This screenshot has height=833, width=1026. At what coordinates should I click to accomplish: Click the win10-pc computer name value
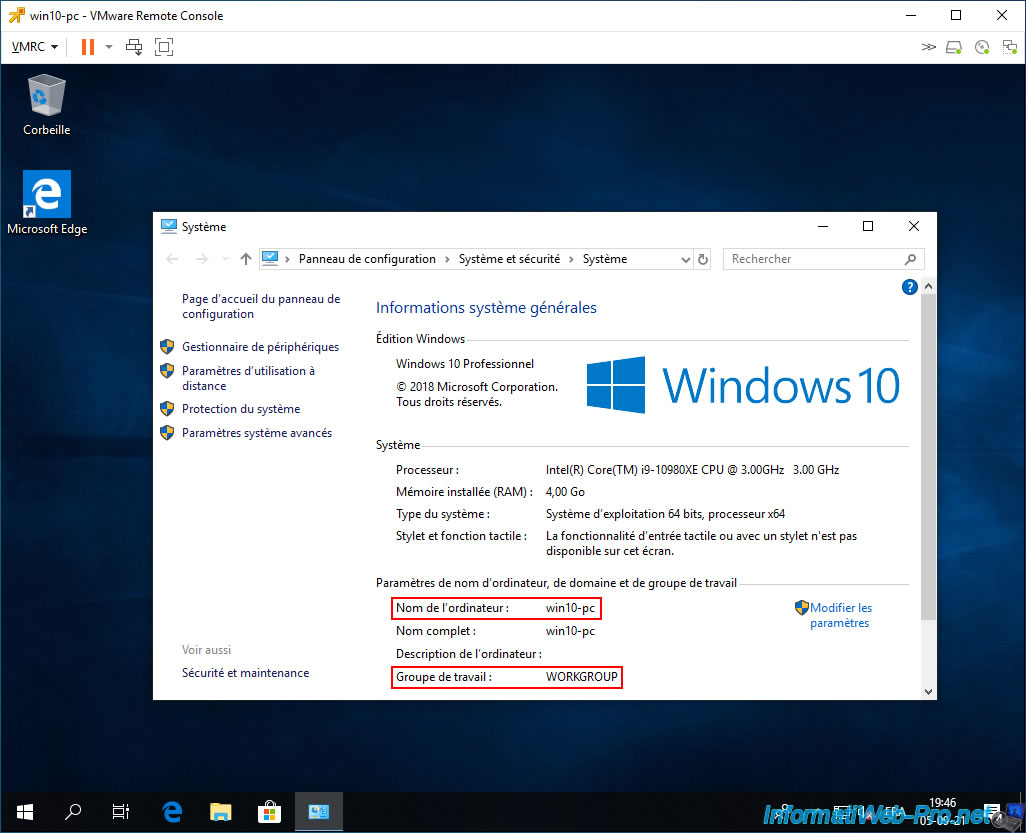(570, 608)
